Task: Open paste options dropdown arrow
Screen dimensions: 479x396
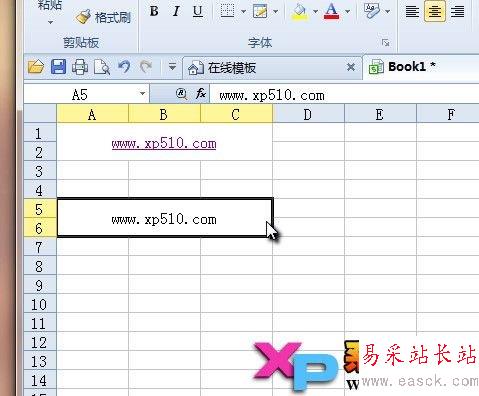Action: [50, 23]
